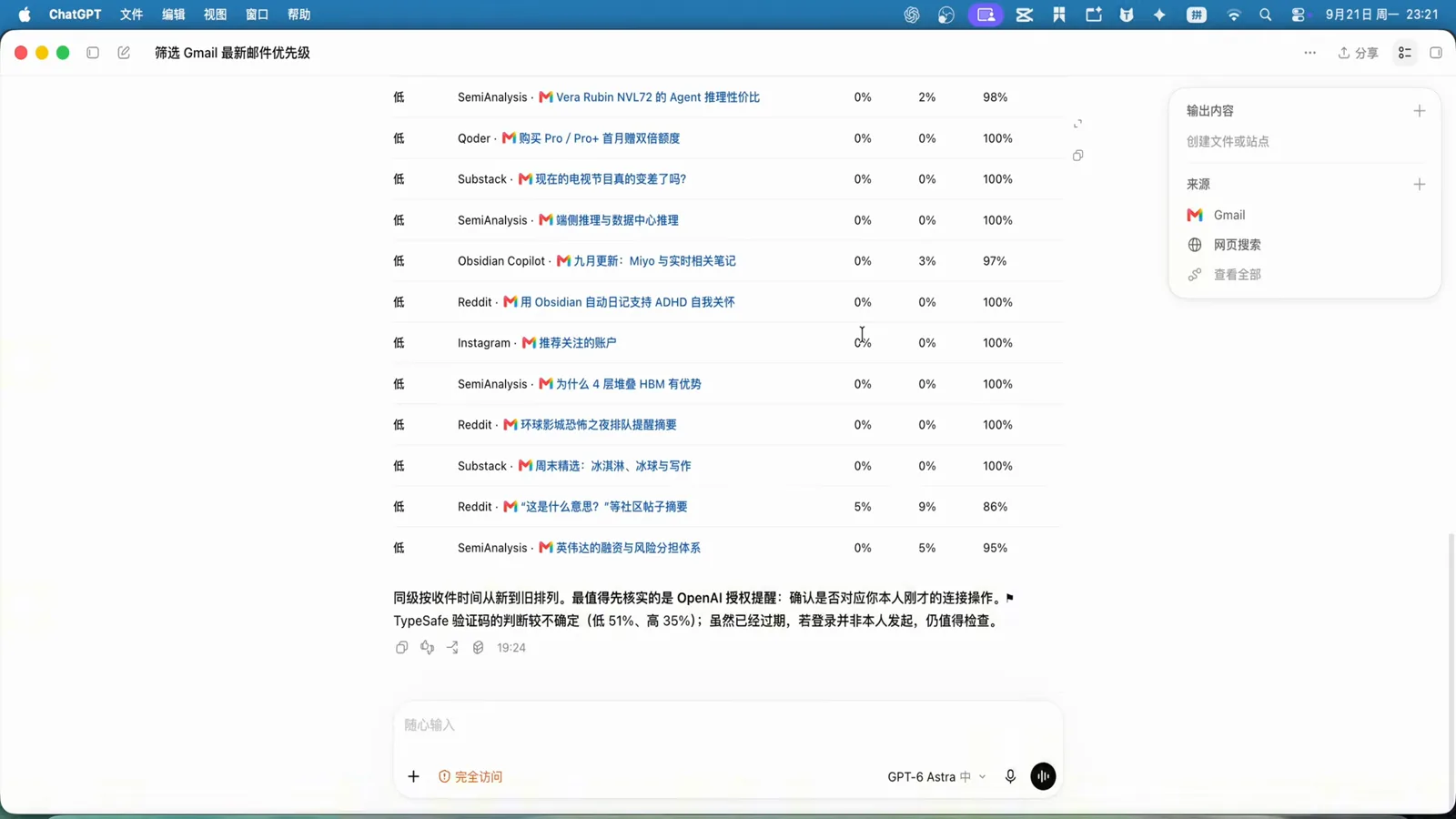Open the three-dot more options menu
This screenshot has height=819, width=1456.
point(1309,53)
